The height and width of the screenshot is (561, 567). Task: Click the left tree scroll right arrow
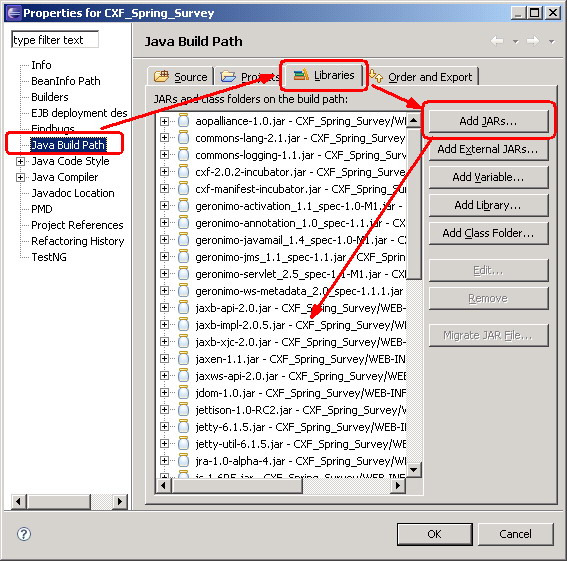120,501
